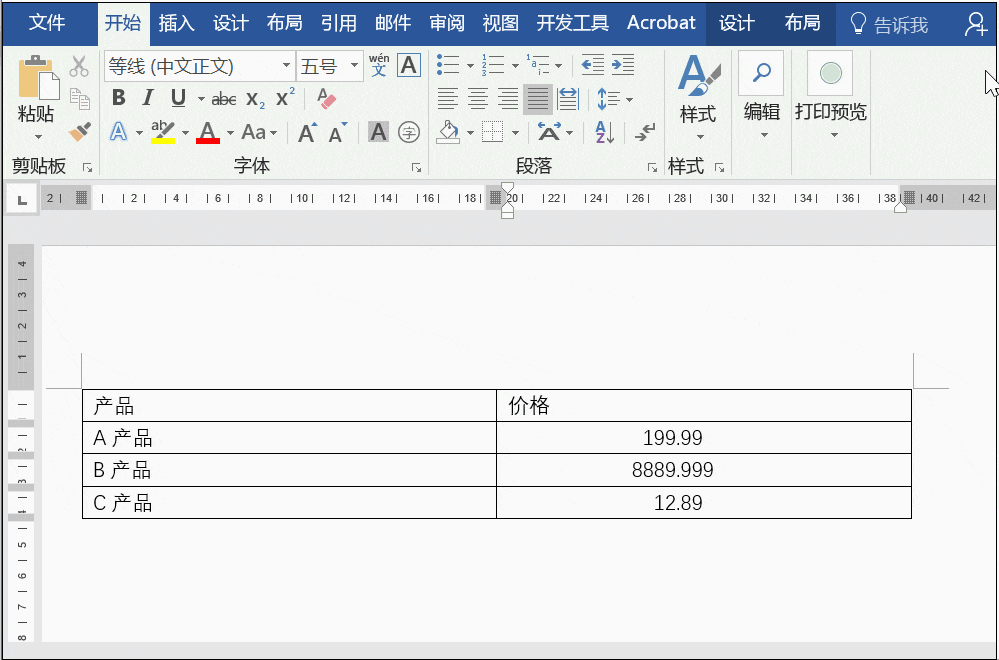This screenshot has width=999, height=660.
Task: Show paragraph marks icon
Action: point(645,133)
